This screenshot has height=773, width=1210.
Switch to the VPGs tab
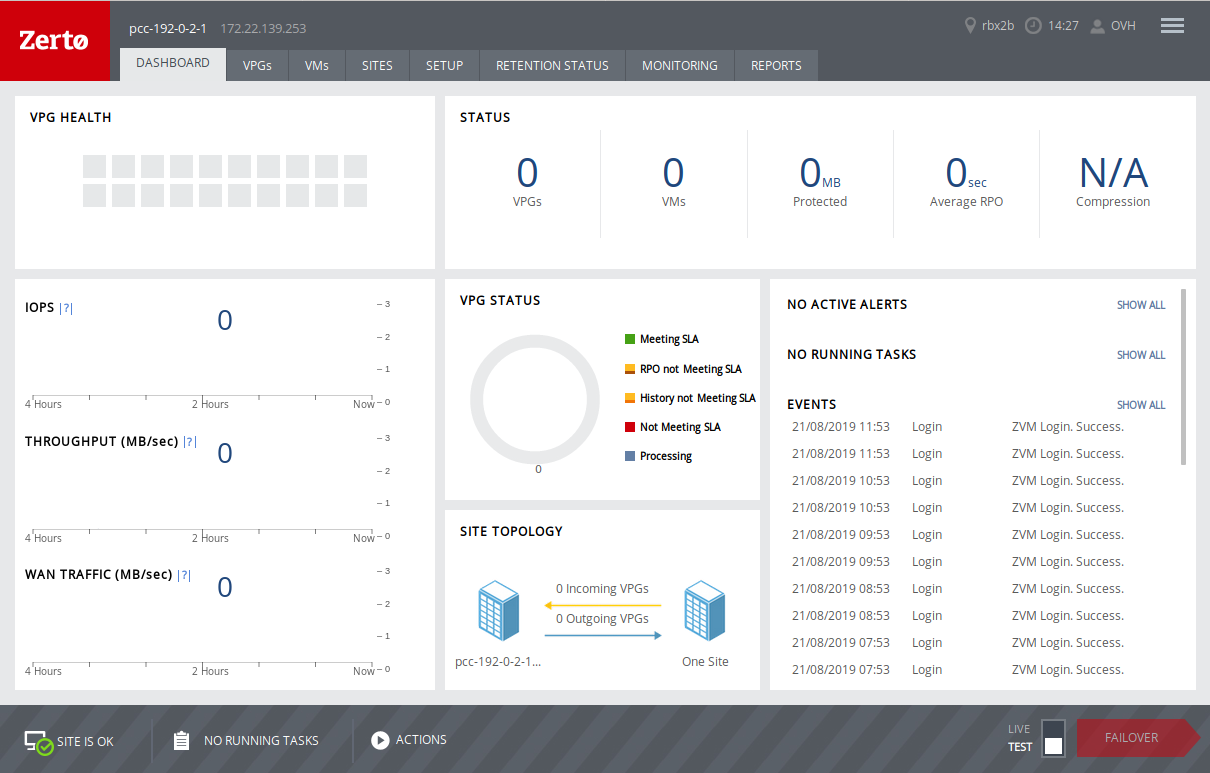click(x=257, y=65)
